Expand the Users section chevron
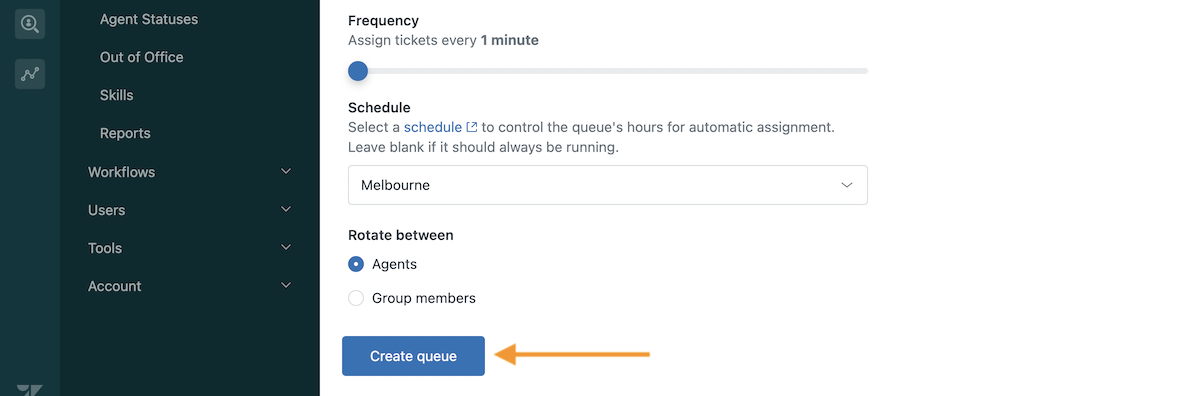1192x396 pixels. pos(286,209)
